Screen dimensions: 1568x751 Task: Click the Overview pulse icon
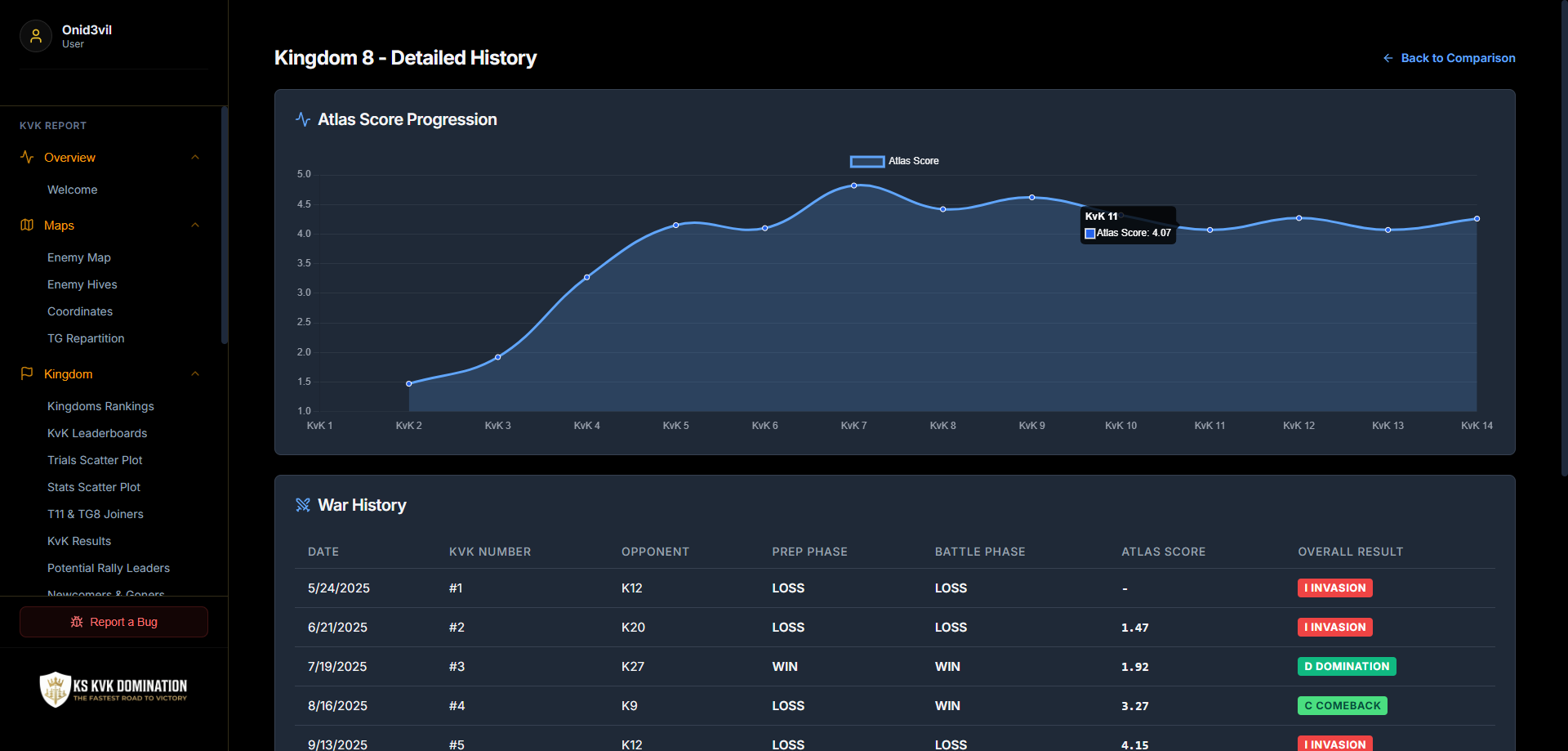pyautogui.click(x=27, y=157)
